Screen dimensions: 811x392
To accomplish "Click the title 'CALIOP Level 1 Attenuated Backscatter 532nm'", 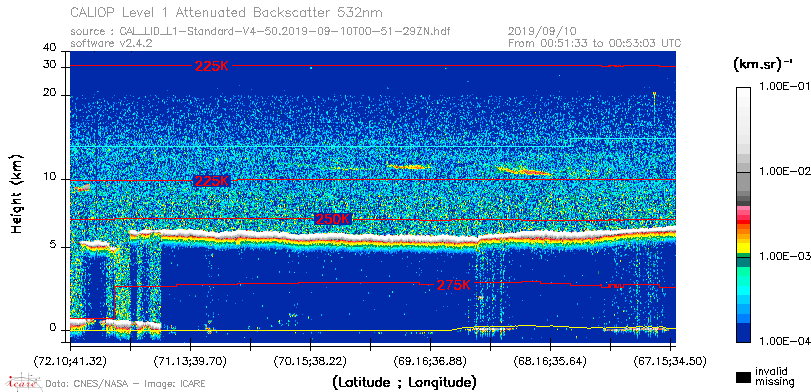I will [227, 12].
